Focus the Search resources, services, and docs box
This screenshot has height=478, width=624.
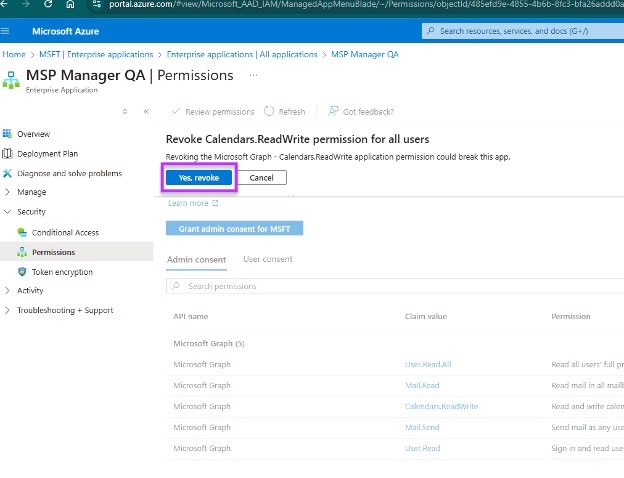click(523, 31)
